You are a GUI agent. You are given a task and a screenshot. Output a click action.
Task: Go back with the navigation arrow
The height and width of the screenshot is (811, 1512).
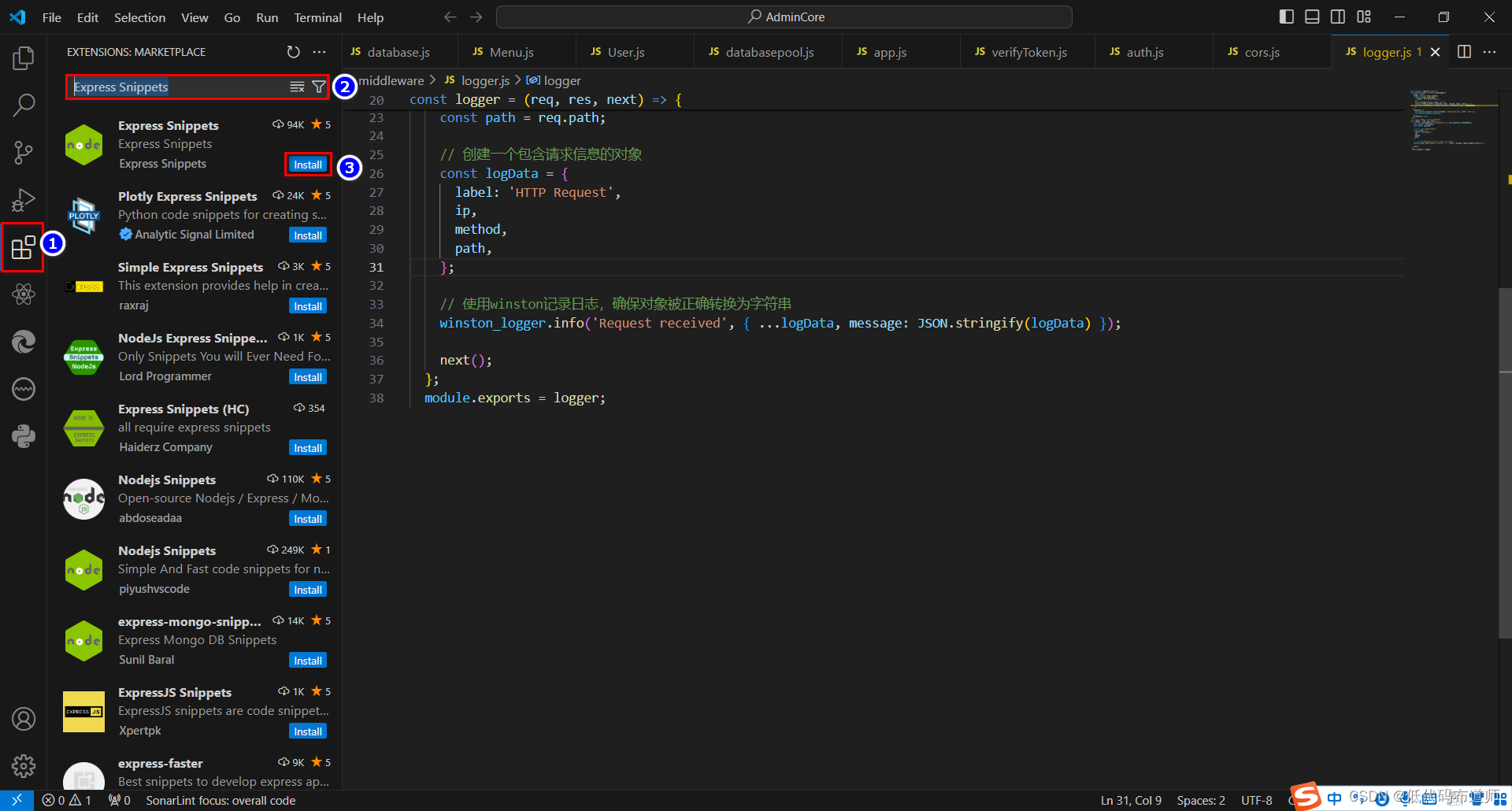pyautogui.click(x=450, y=17)
